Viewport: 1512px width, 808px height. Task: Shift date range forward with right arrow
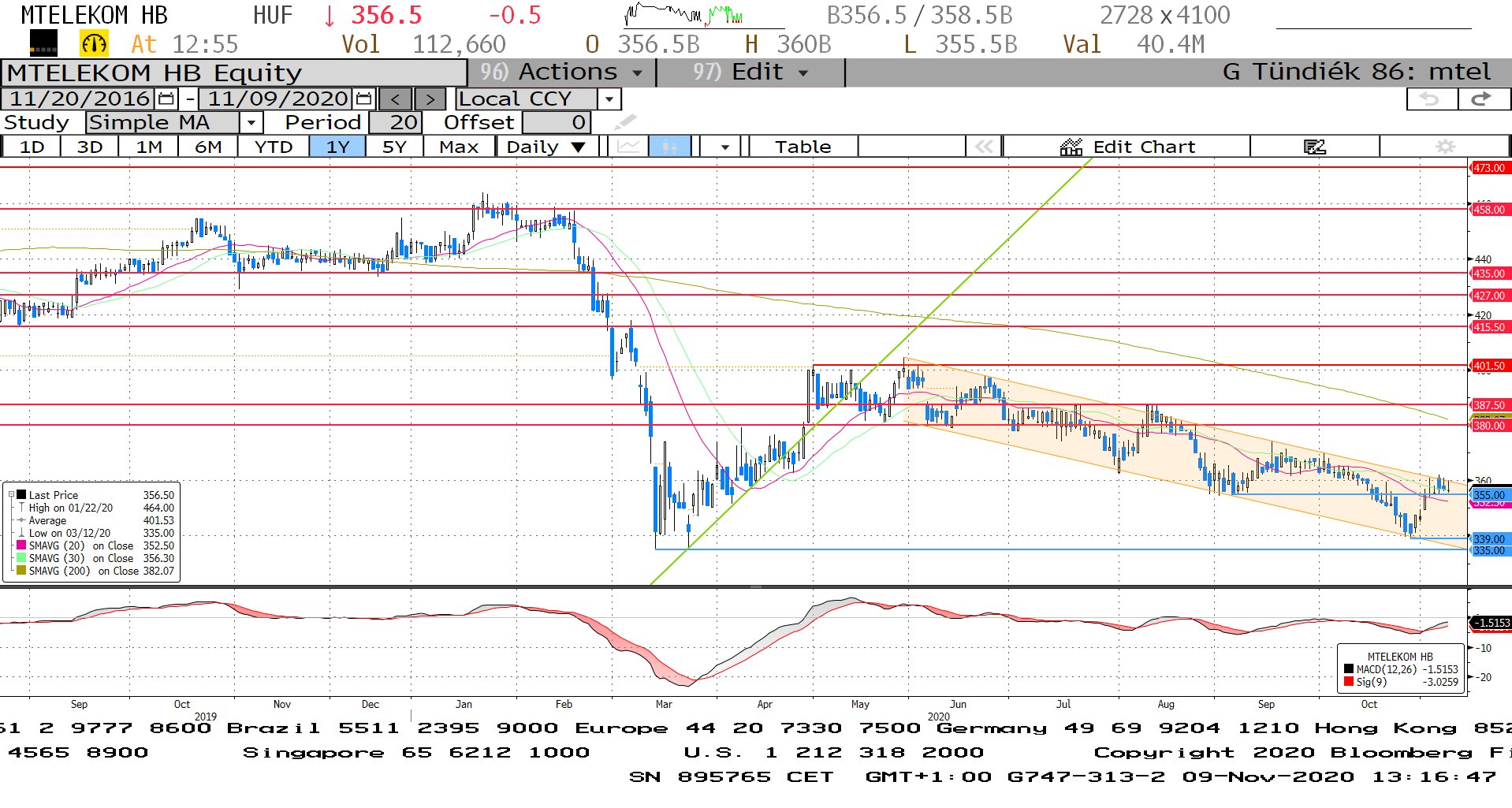430,99
